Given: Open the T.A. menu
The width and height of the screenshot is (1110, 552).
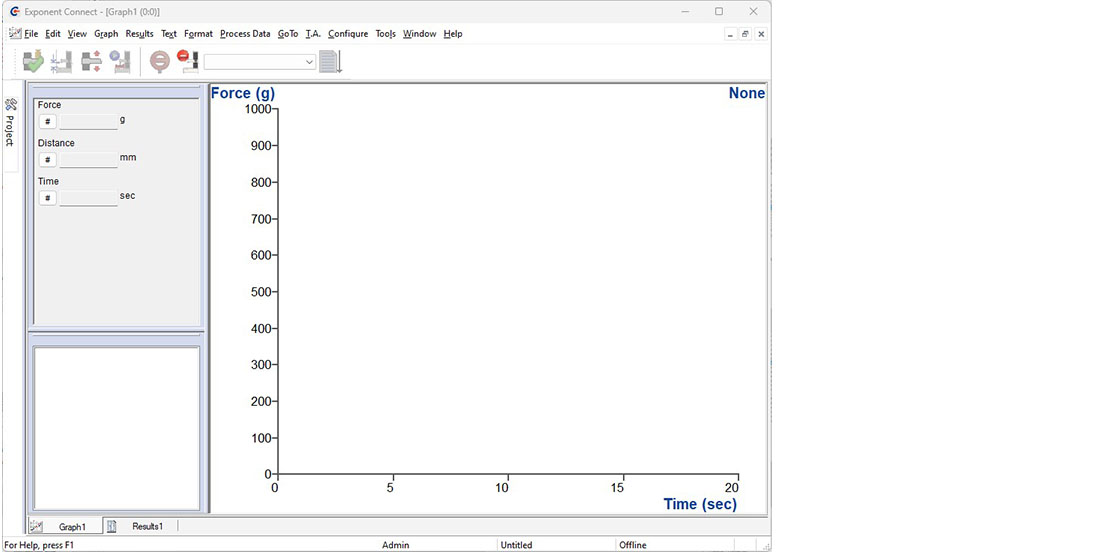Looking at the screenshot, I should [x=313, y=34].
